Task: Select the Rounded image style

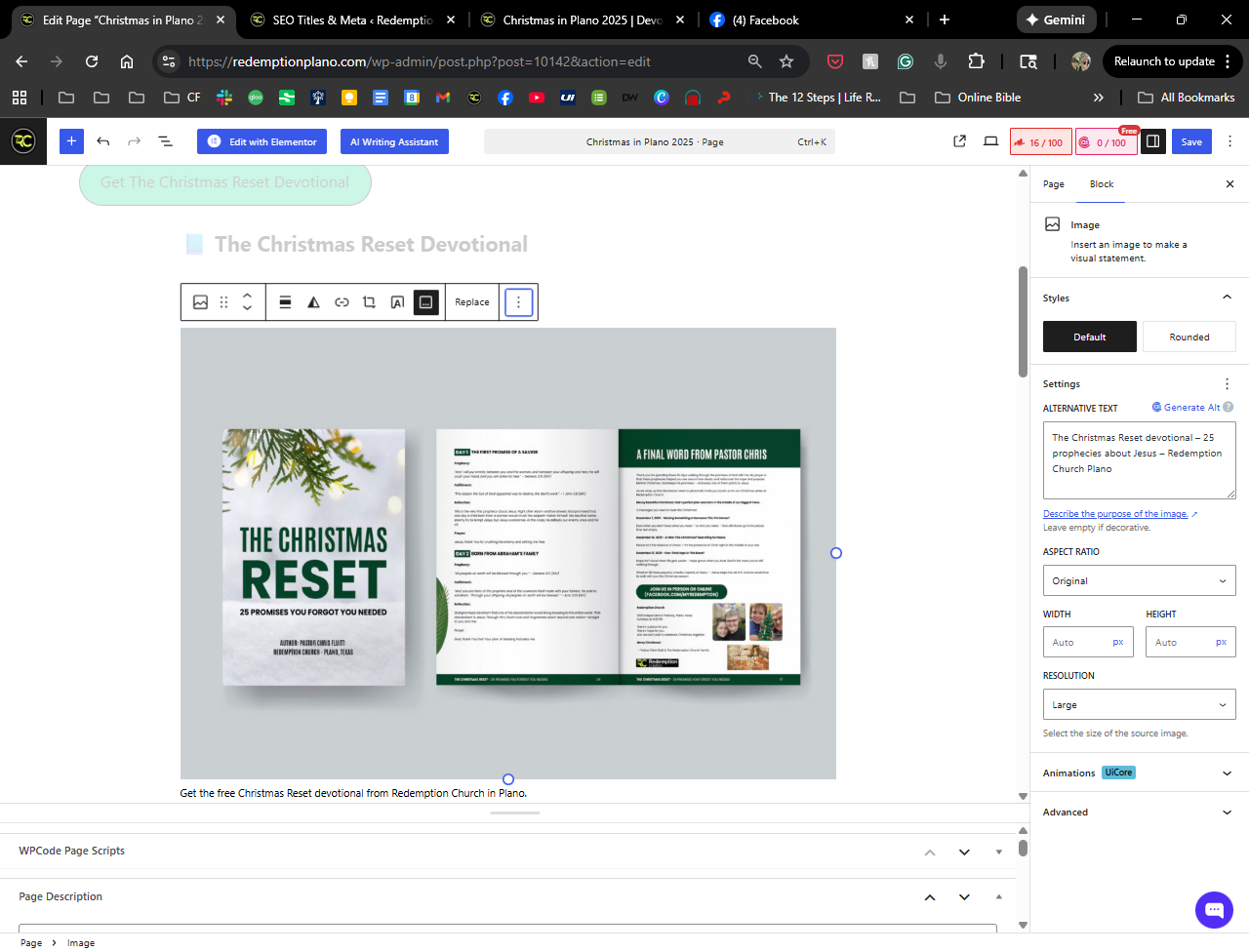Action: coord(1189,337)
